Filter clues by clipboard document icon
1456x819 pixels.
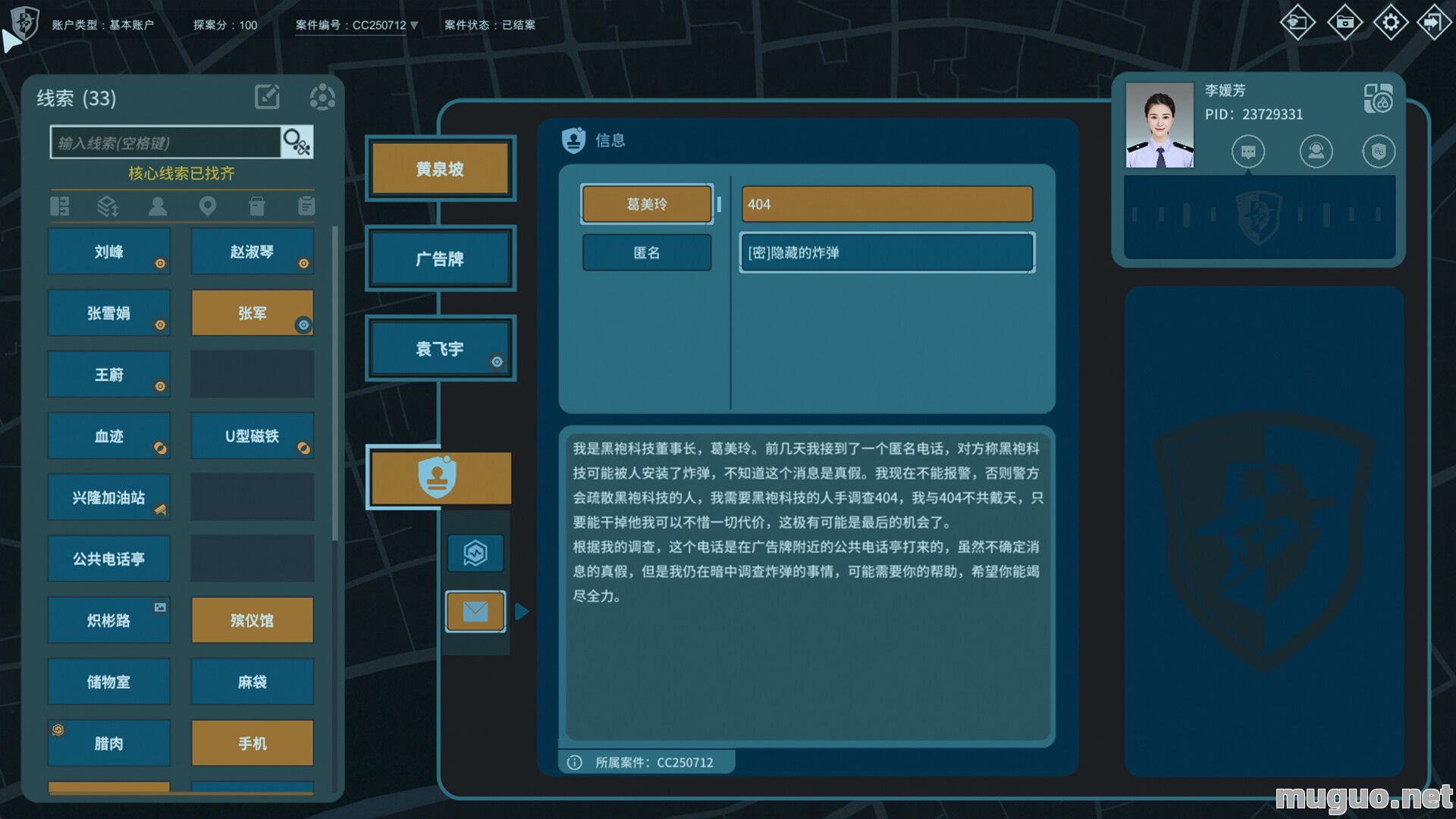pyautogui.click(x=306, y=206)
